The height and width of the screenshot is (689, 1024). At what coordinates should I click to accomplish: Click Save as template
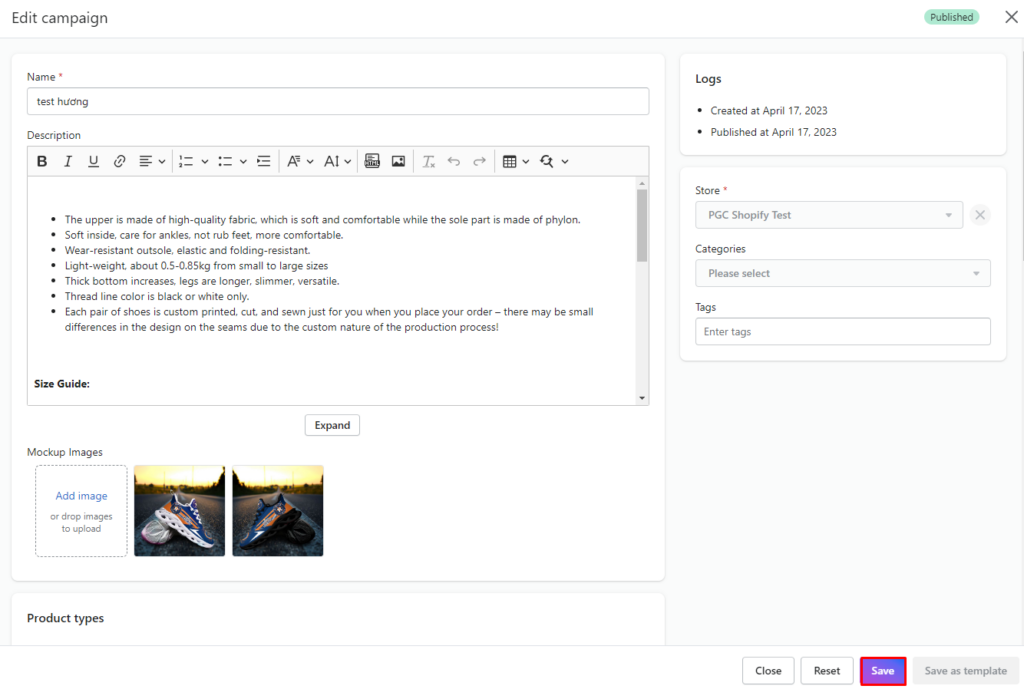(965, 671)
